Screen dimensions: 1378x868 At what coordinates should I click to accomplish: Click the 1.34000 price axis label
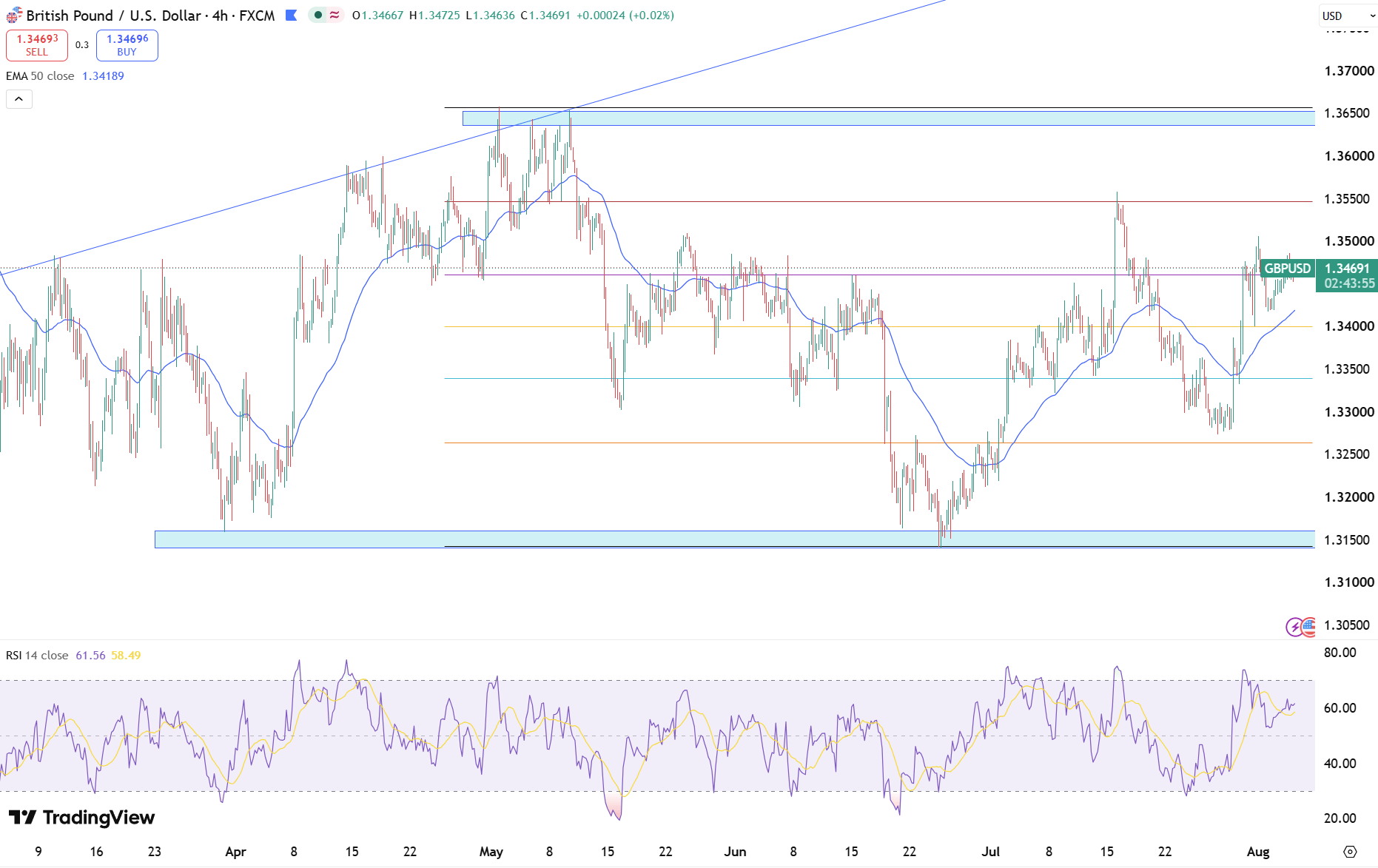(x=1349, y=326)
